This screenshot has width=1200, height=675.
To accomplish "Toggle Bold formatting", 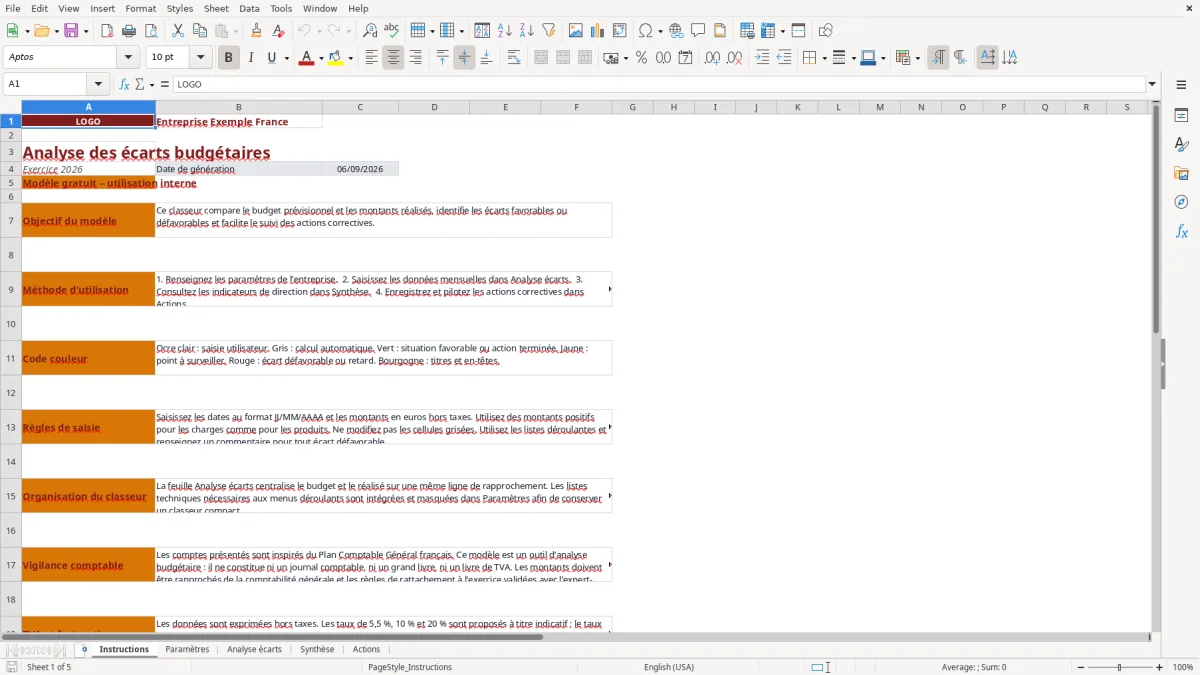I will click(229, 58).
